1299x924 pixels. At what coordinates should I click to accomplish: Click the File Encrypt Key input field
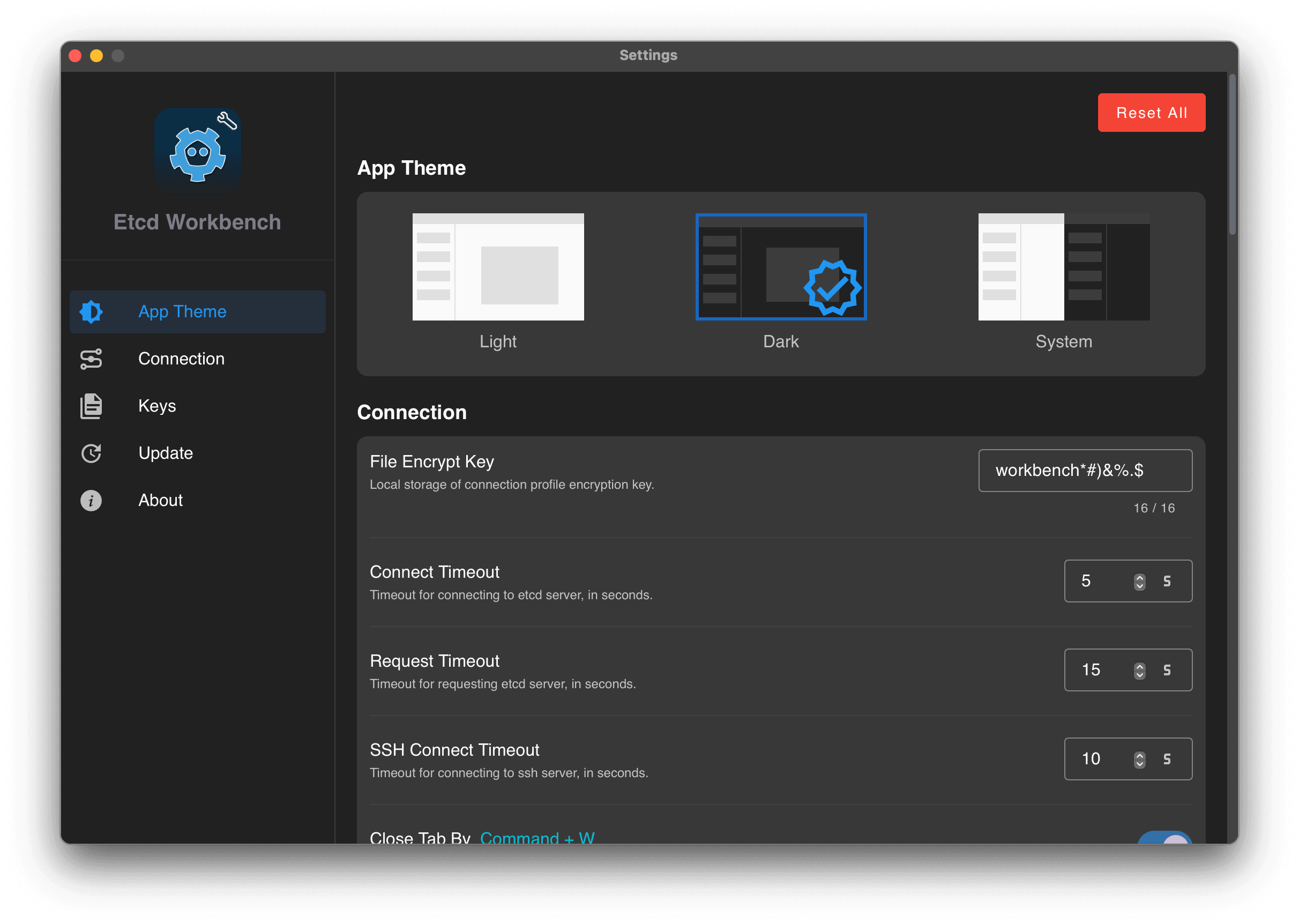point(1085,470)
